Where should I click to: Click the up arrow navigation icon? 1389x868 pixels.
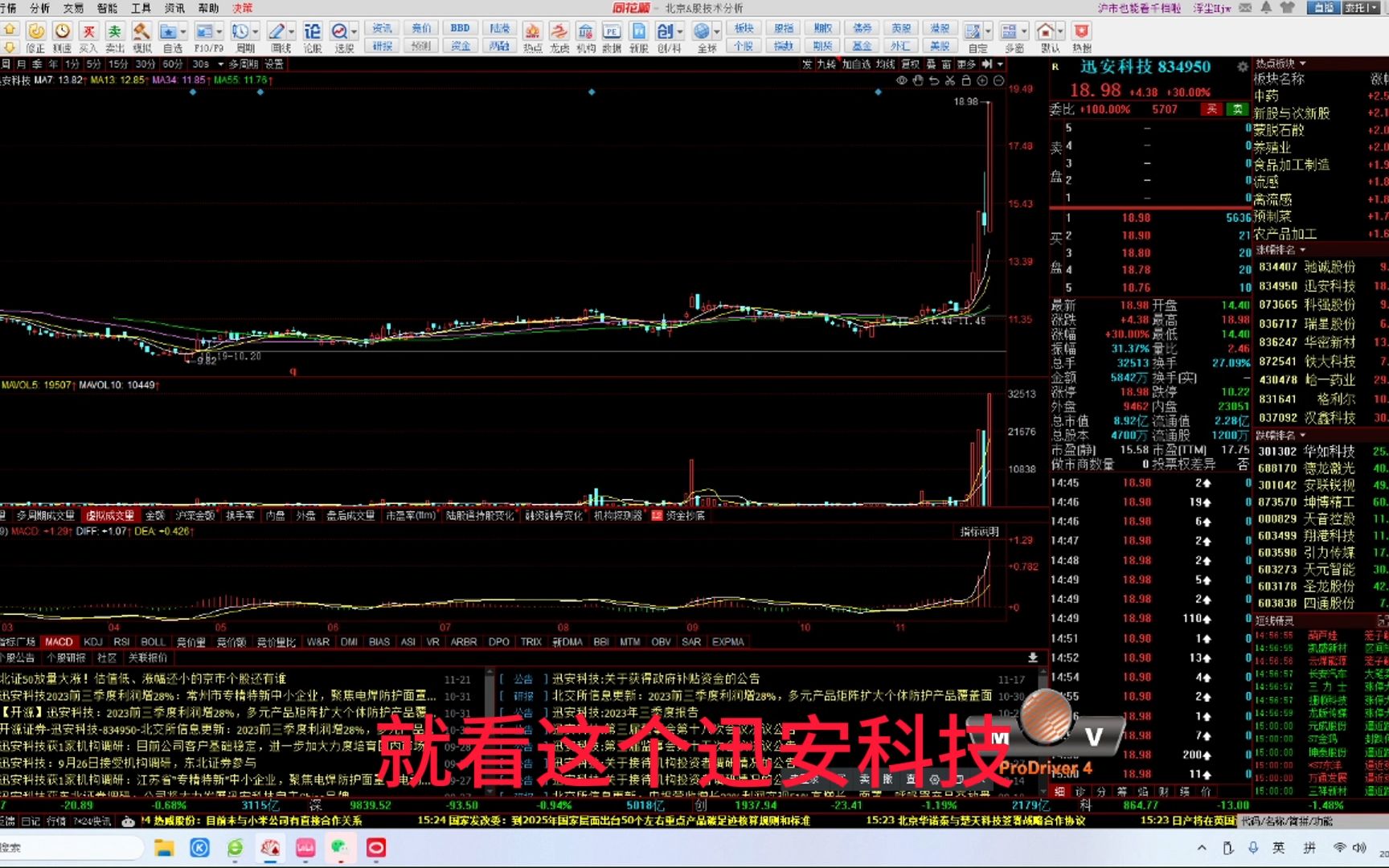(x=10, y=27)
